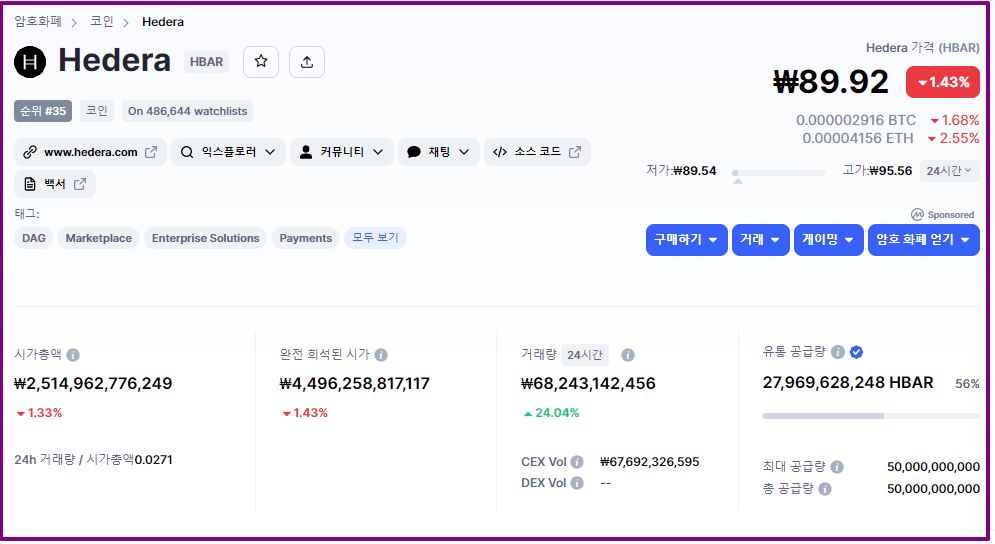Click the share upload icon button
The width and height of the screenshot is (995, 544).
pyautogui.click(x=307, y=62)
